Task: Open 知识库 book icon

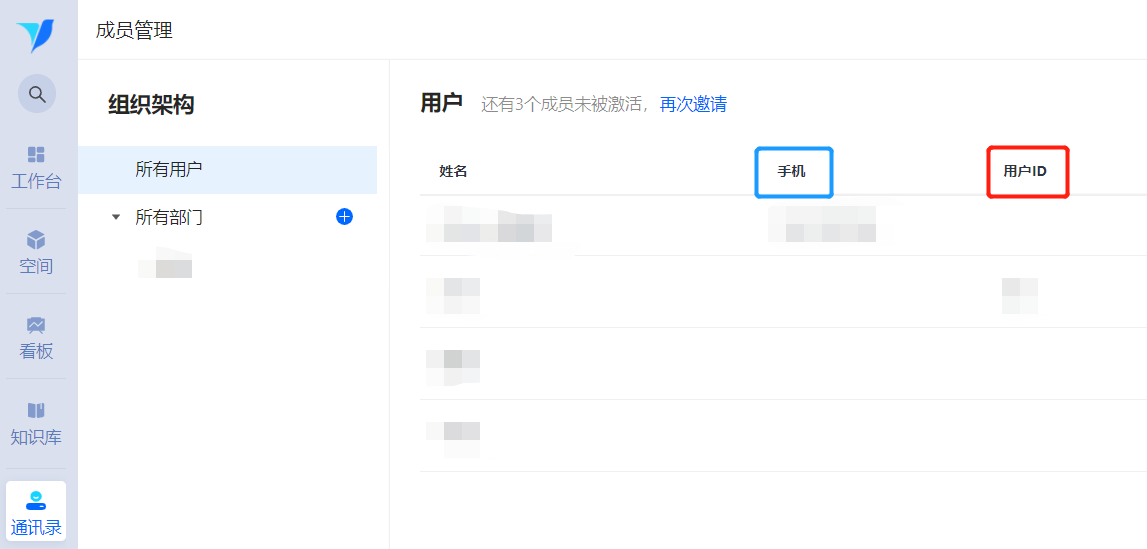Action: [36, 422]
